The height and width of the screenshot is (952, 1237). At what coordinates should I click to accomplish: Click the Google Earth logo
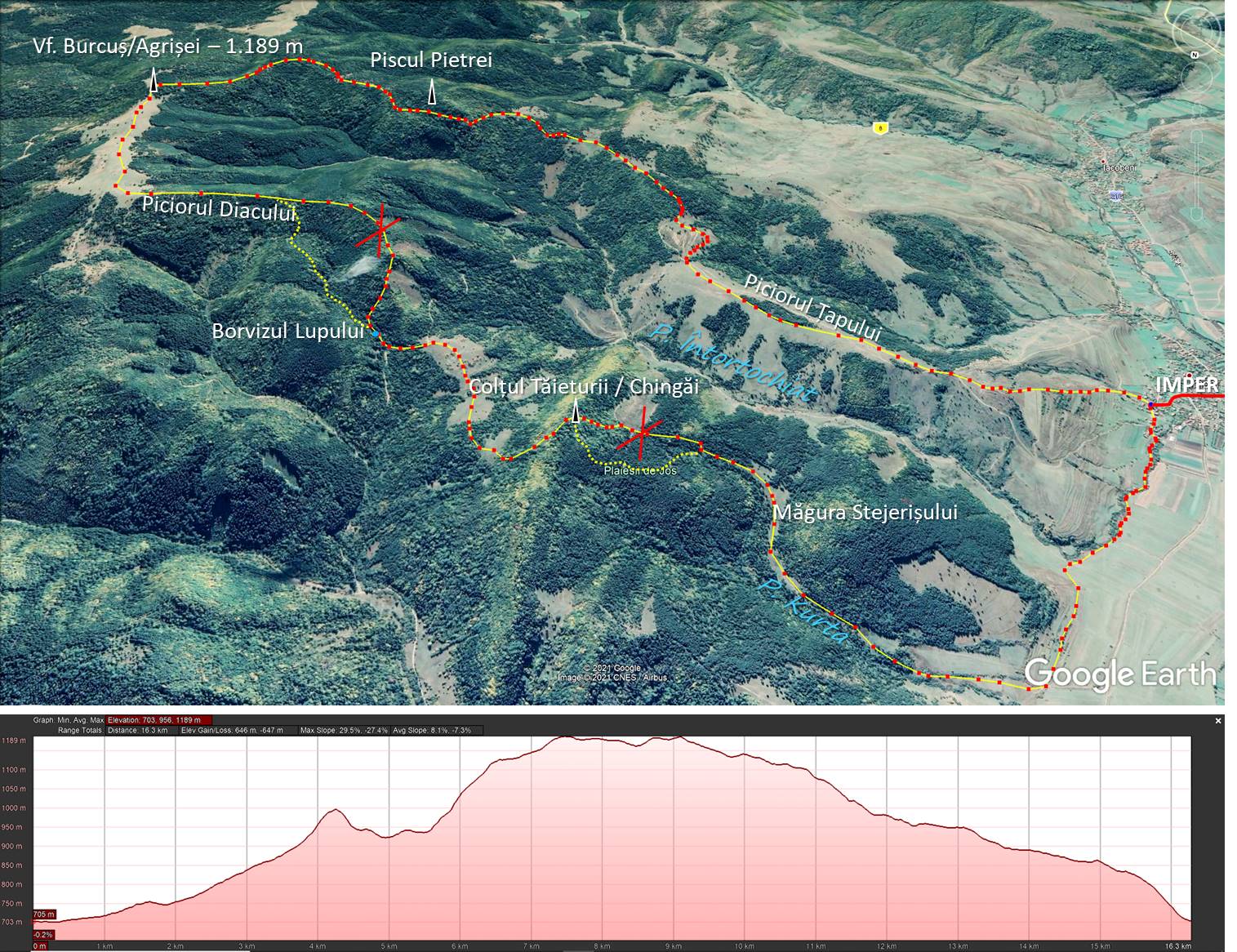coord(1119,674)
